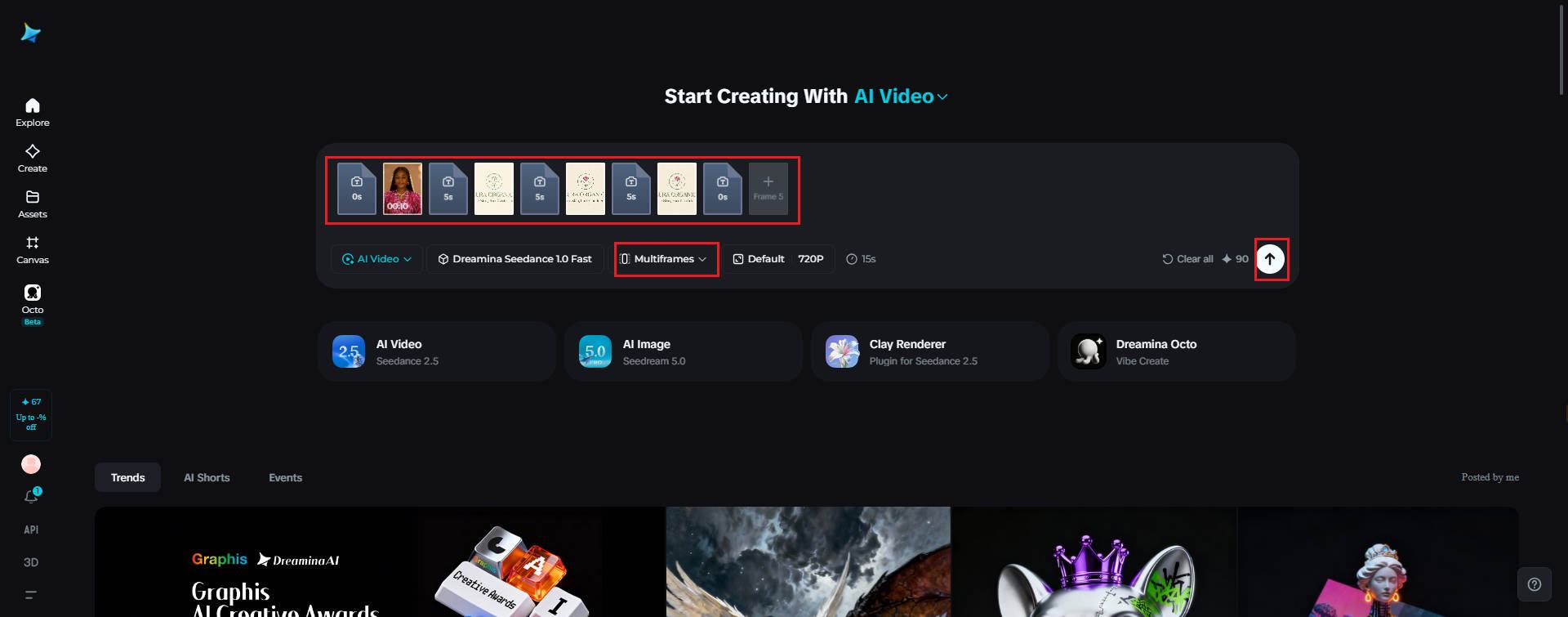1568x617 pixels.
Task: Open the statue bust artwork thumbnail
Action: (1379, 562)
